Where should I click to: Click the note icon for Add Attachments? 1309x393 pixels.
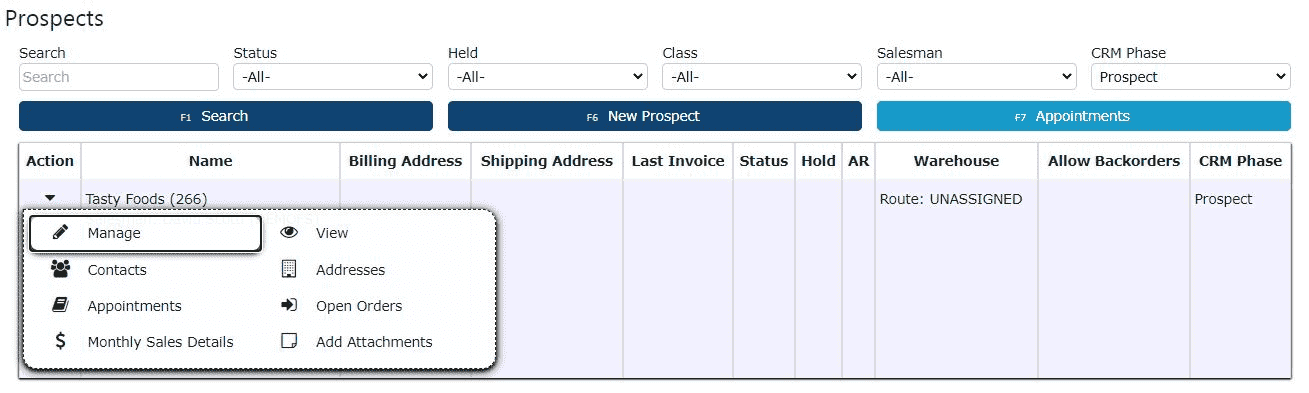[x=290, y=341]
